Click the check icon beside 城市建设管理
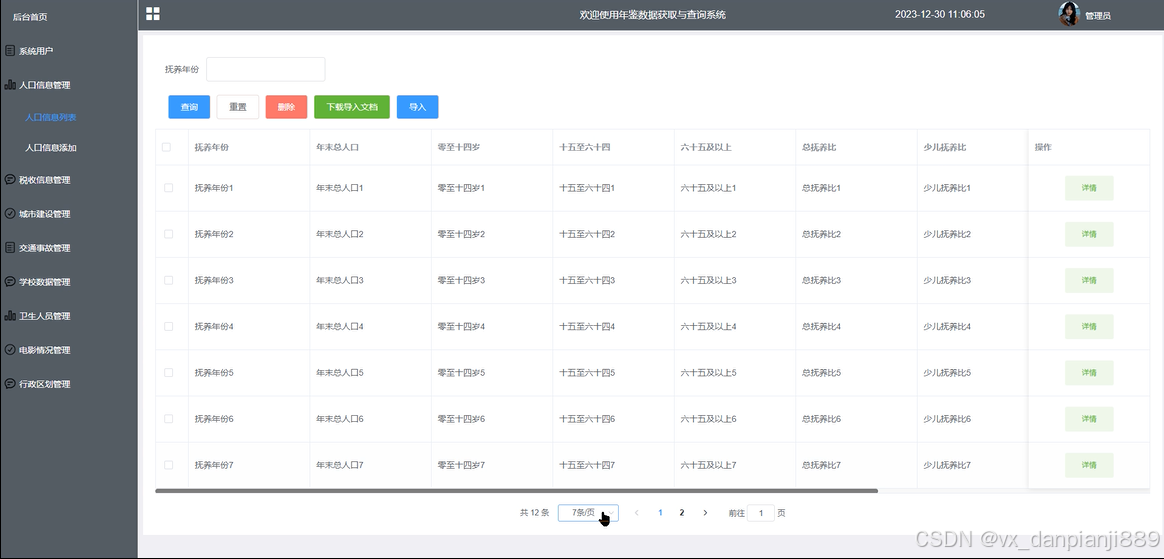 click(10, 214)
